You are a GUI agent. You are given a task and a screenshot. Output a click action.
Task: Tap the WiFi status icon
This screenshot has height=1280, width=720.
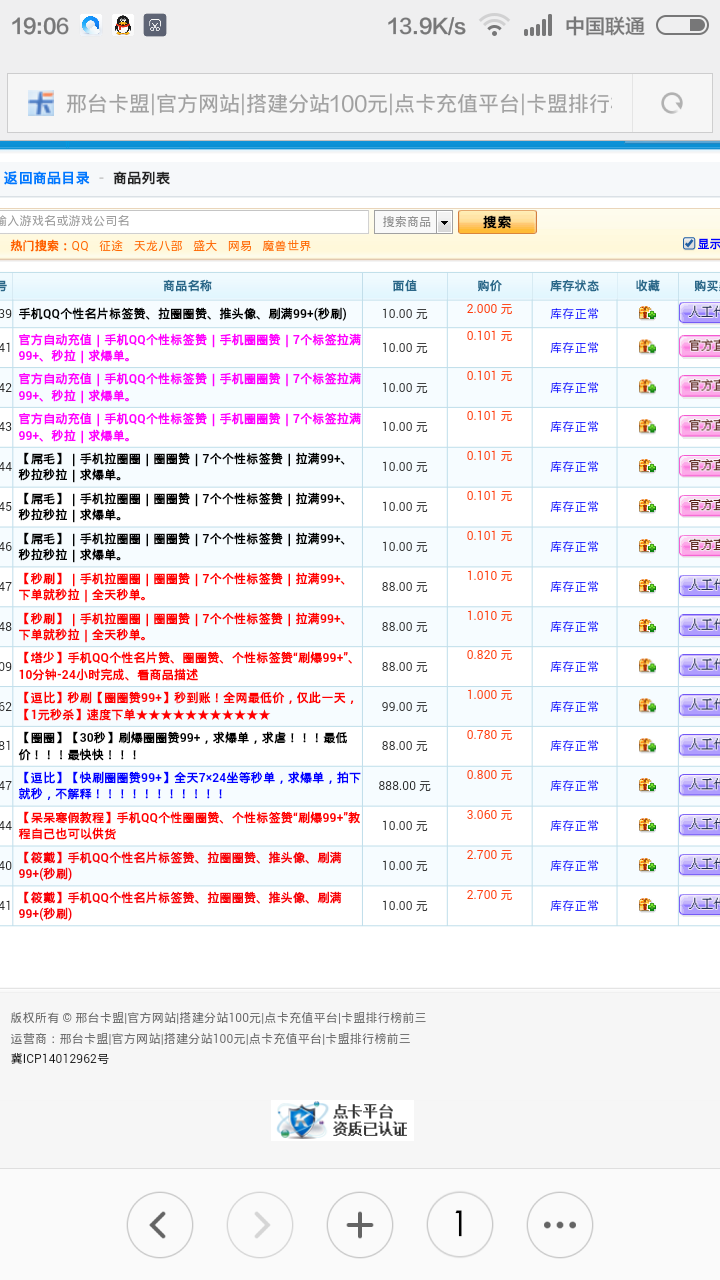tap(493, 26)
